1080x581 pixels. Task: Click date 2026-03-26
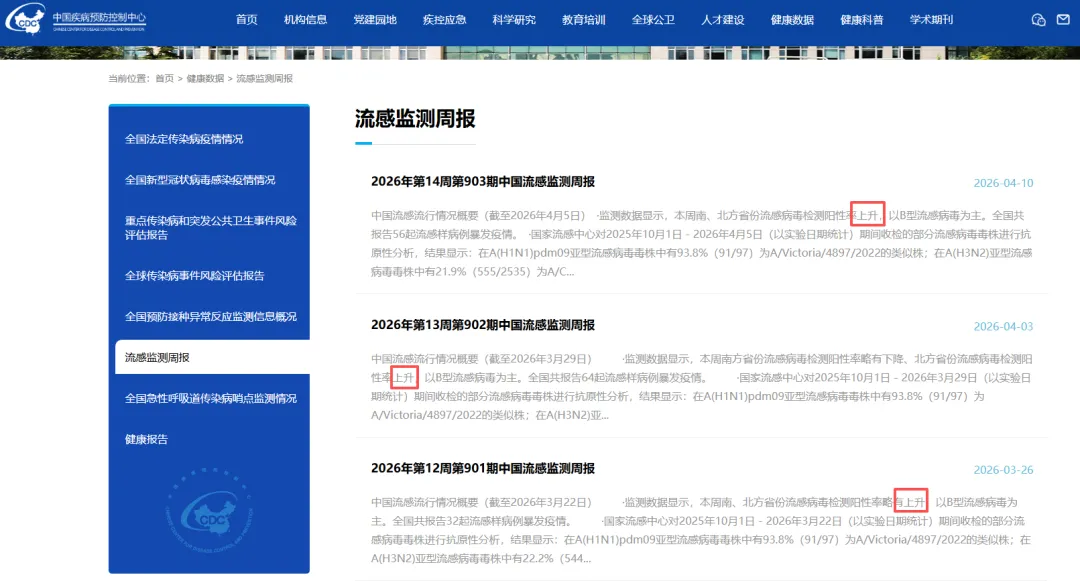coord(1003,469)
